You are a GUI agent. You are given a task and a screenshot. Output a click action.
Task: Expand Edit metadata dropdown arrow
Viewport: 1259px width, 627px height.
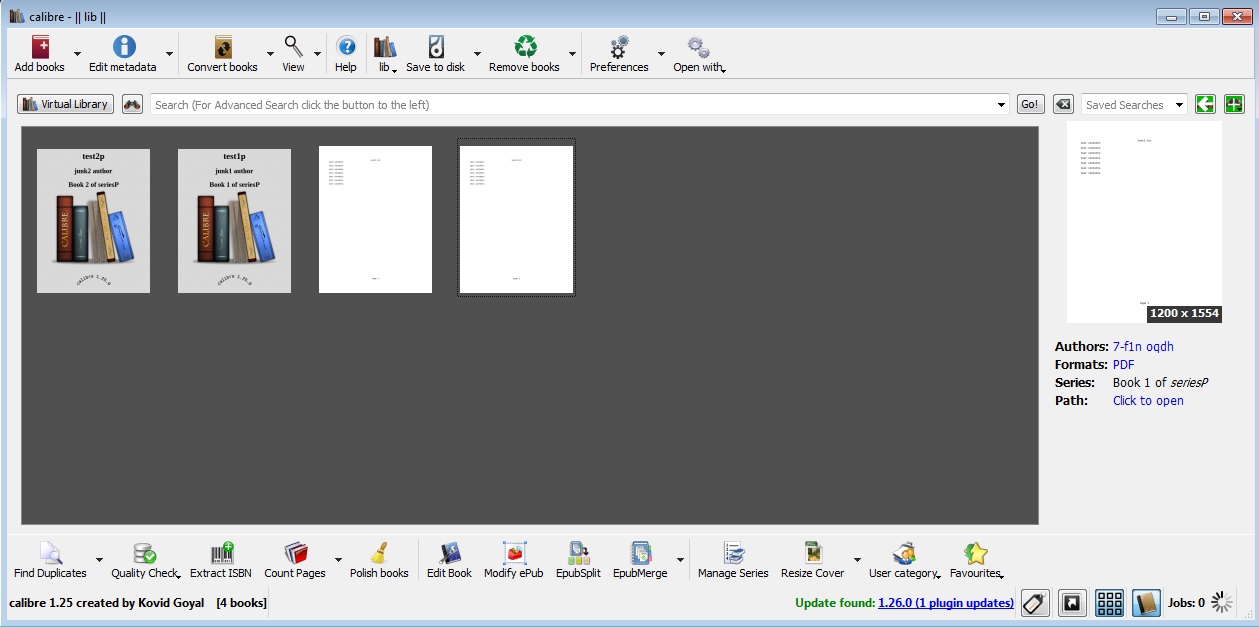(x=169, y=54)
